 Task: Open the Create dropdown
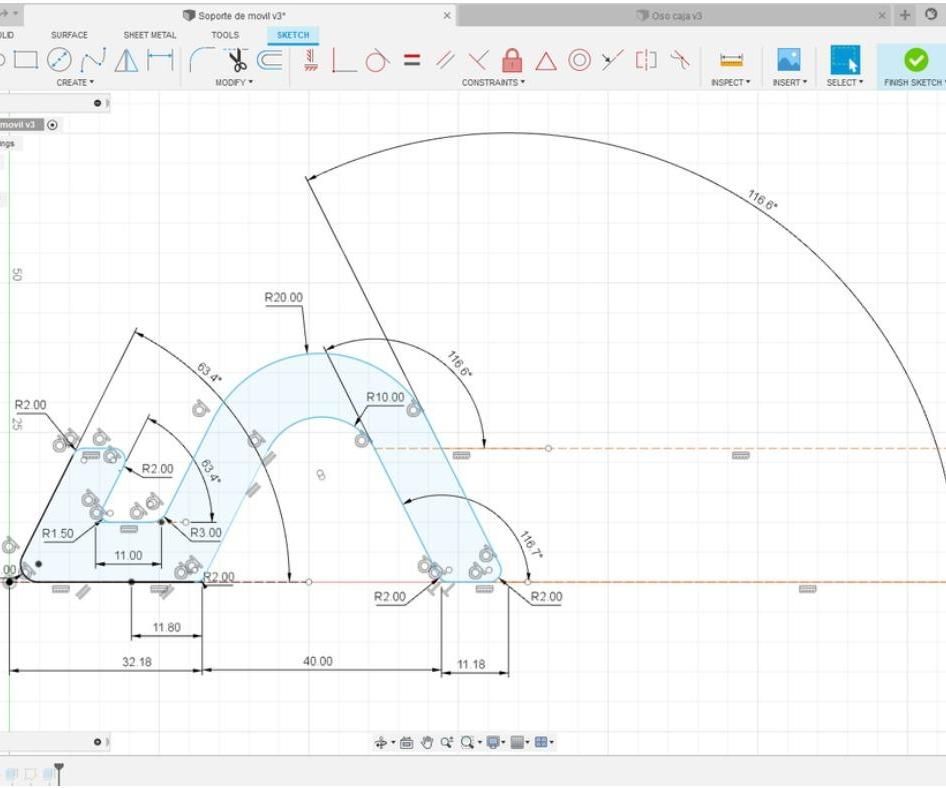tap(74, 82)
